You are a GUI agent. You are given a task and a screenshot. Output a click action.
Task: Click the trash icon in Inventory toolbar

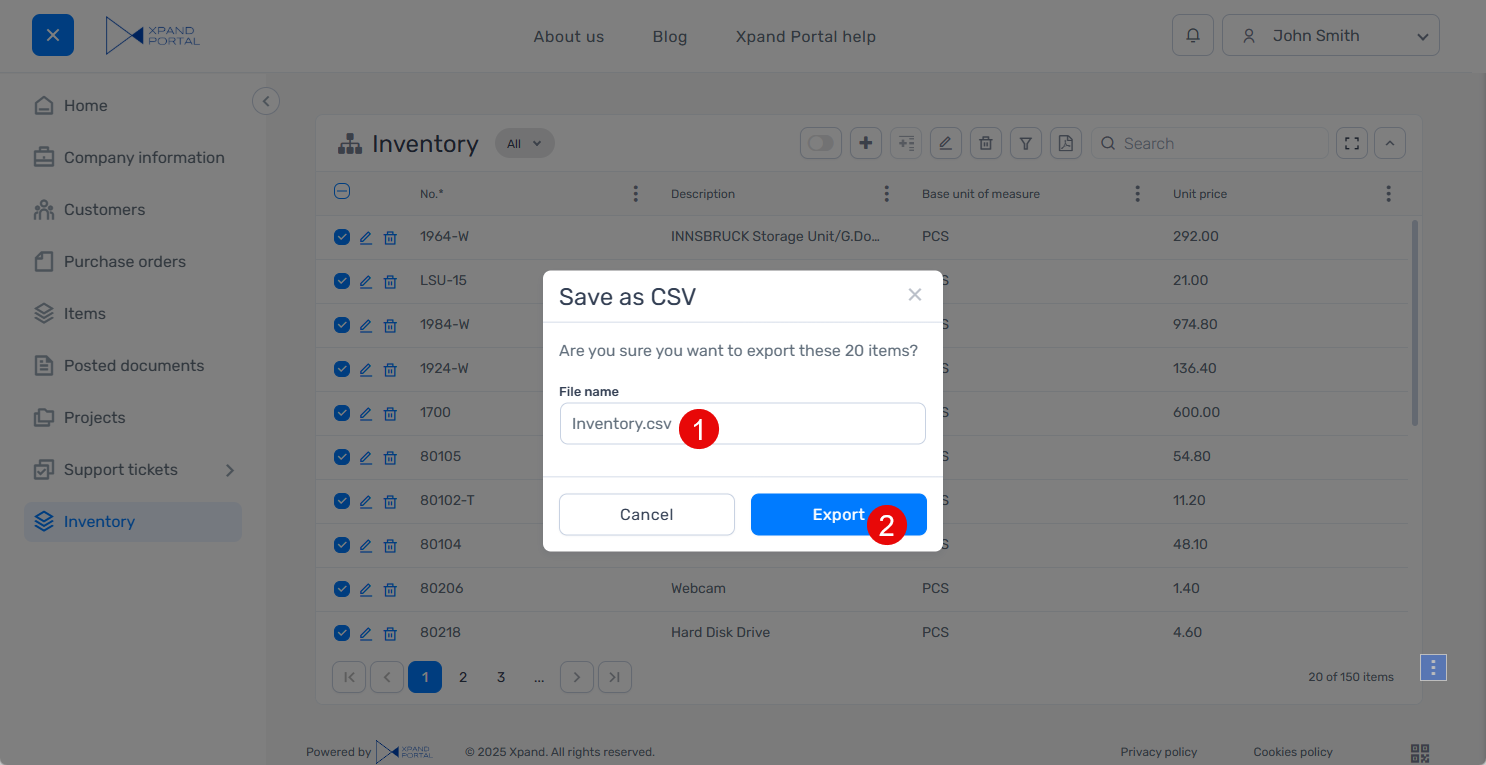tap(985, 144)
